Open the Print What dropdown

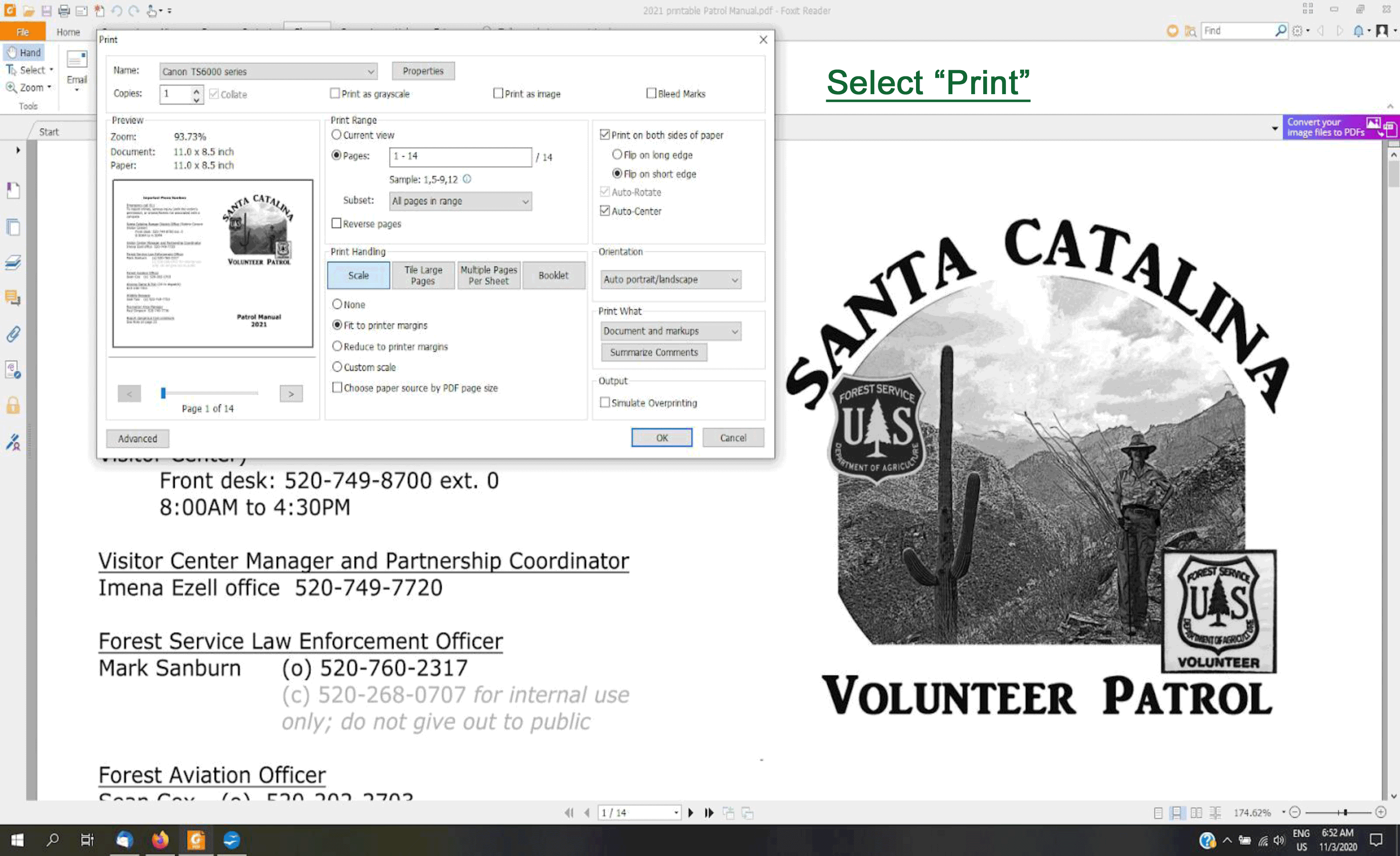click(671, 330)
